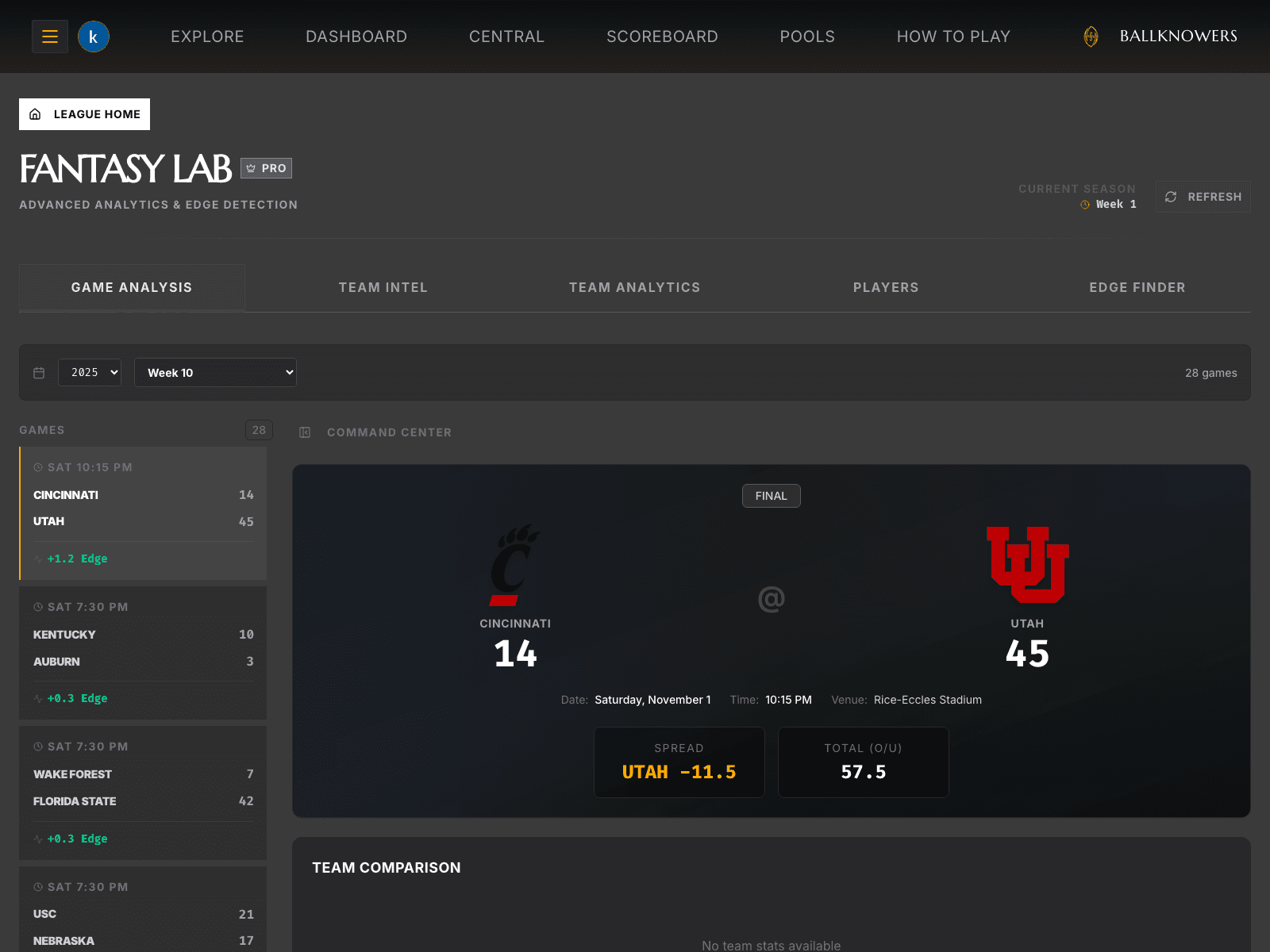Screen dimensions: 1270x952
Task: Click the League Home button
Action: 84,114
